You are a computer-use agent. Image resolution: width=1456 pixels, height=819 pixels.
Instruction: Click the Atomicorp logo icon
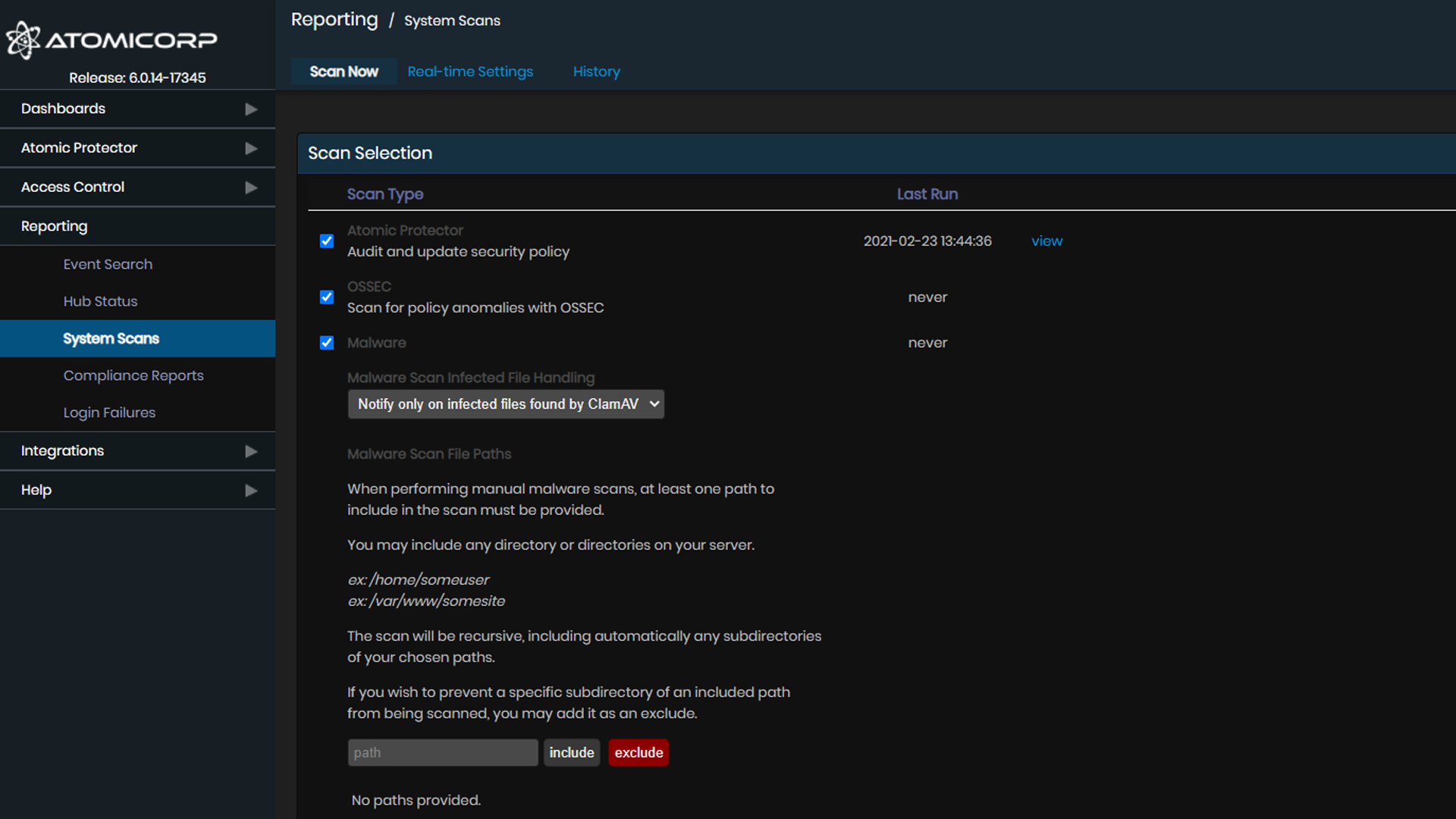(x=23, y=39)
